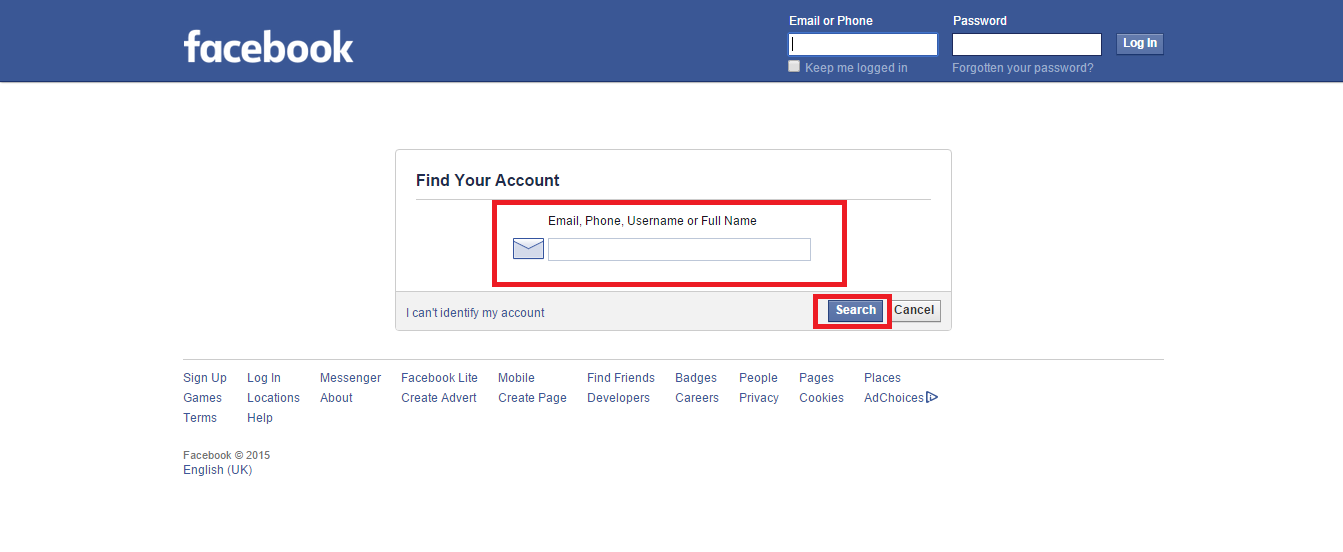The width and height of the screenshot is (1343, 552).
Task: Click the Email or Phone header label
Action: (x=830, y=21)
